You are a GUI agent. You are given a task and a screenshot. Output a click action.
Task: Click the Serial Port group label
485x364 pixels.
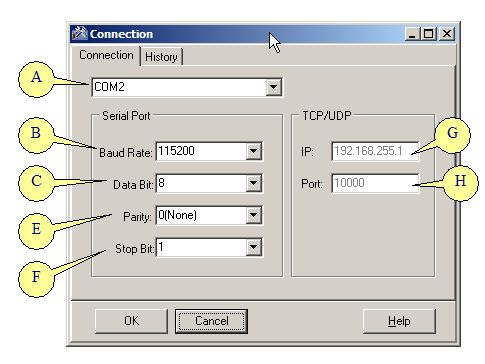click(x=126, y=116)
